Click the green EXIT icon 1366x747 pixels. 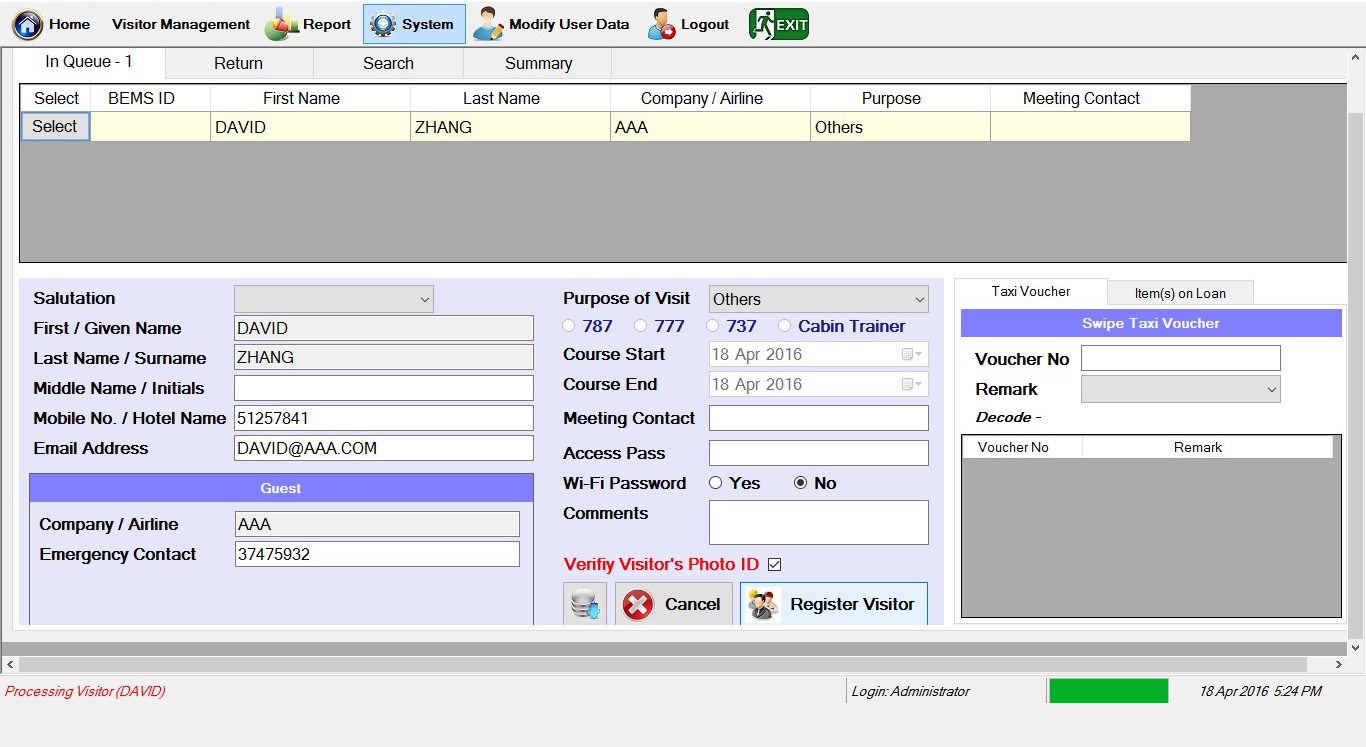coord(779,25)
